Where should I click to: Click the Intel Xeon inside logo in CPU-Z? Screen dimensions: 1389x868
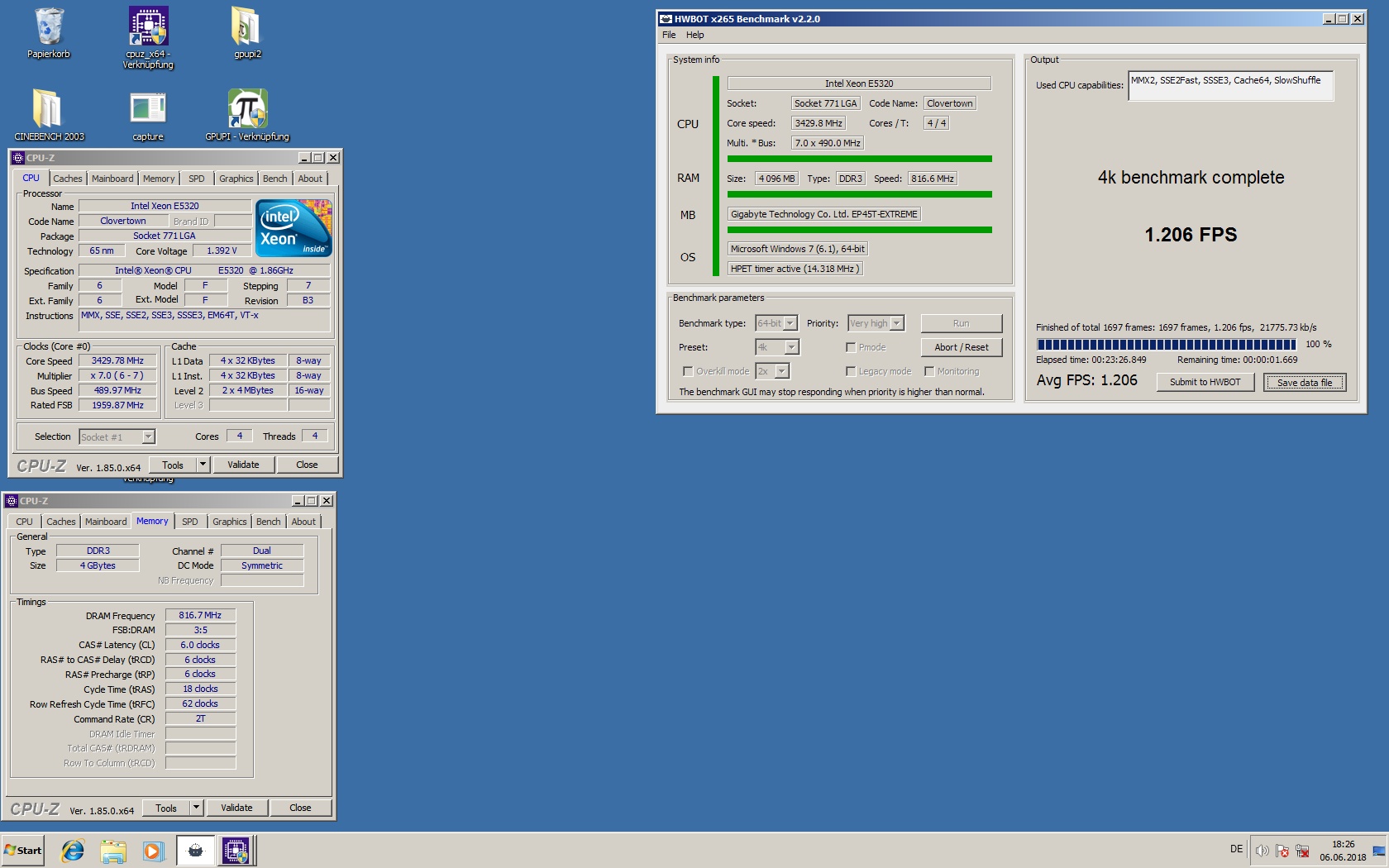click(294, 227)
